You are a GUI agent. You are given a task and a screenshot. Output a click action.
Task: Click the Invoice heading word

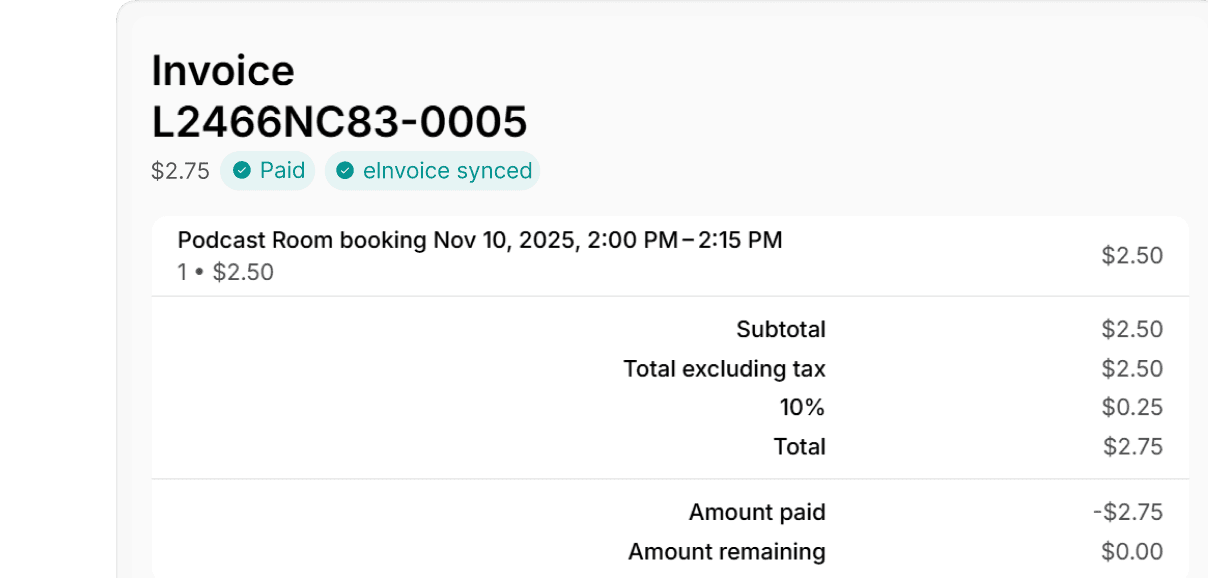tap(223, 71)
